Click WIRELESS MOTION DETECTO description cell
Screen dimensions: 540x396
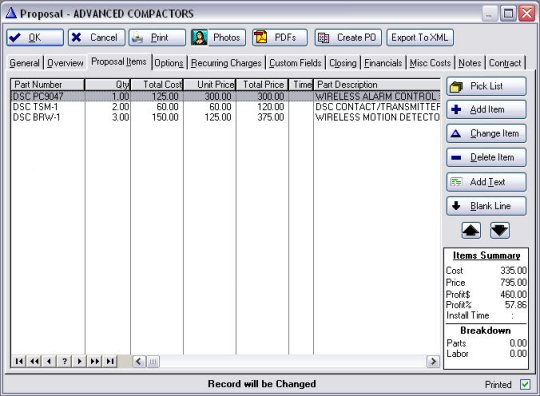tap(377, 117)
